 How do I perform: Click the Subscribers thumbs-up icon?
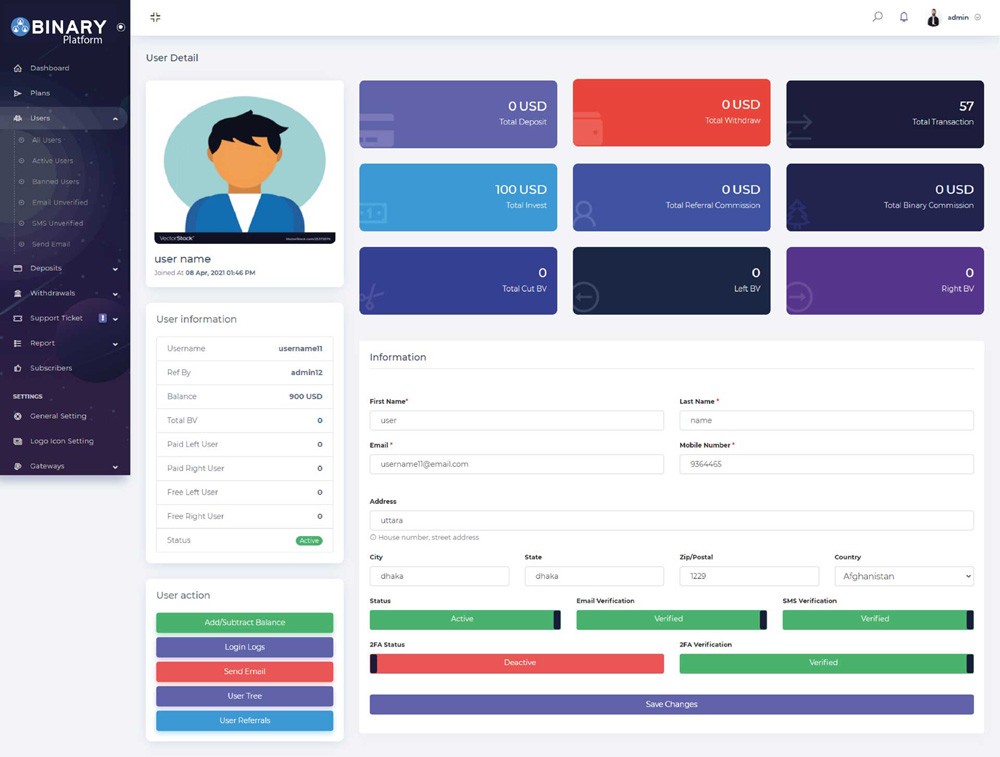tap(18, 368)
